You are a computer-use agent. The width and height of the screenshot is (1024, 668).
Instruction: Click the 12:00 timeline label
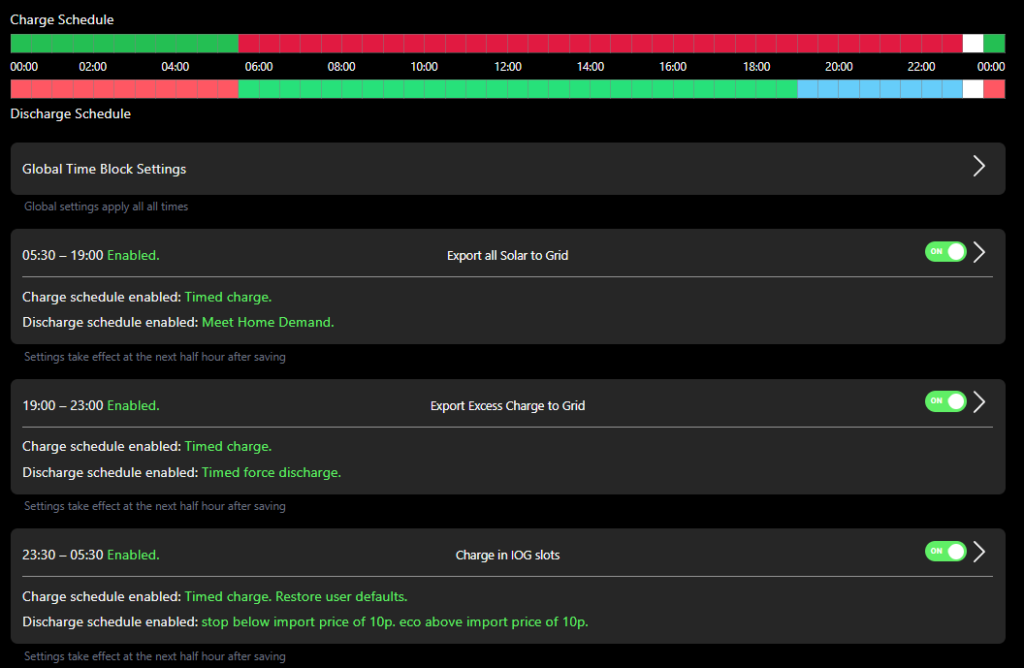pyautogui.click(x=507, y=67)
